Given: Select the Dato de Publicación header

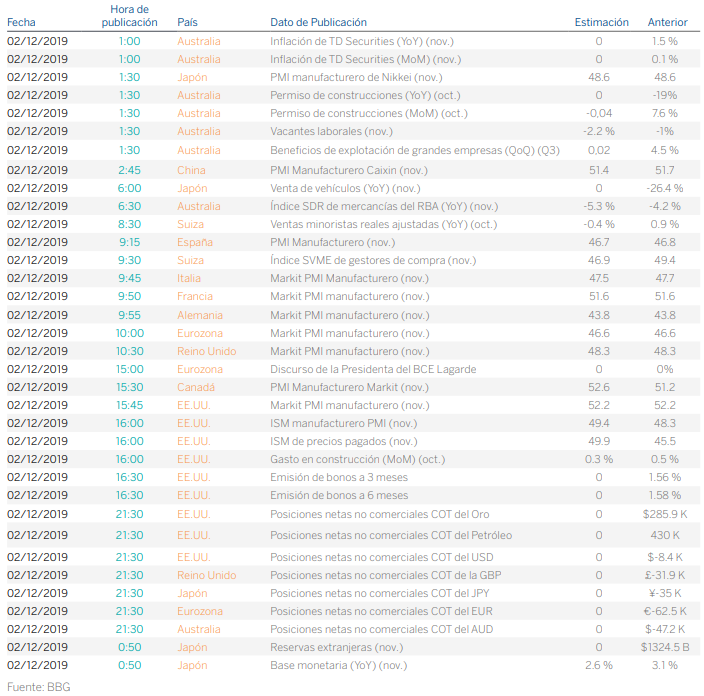Looking at the screenshot, I should tap(318, 22).
